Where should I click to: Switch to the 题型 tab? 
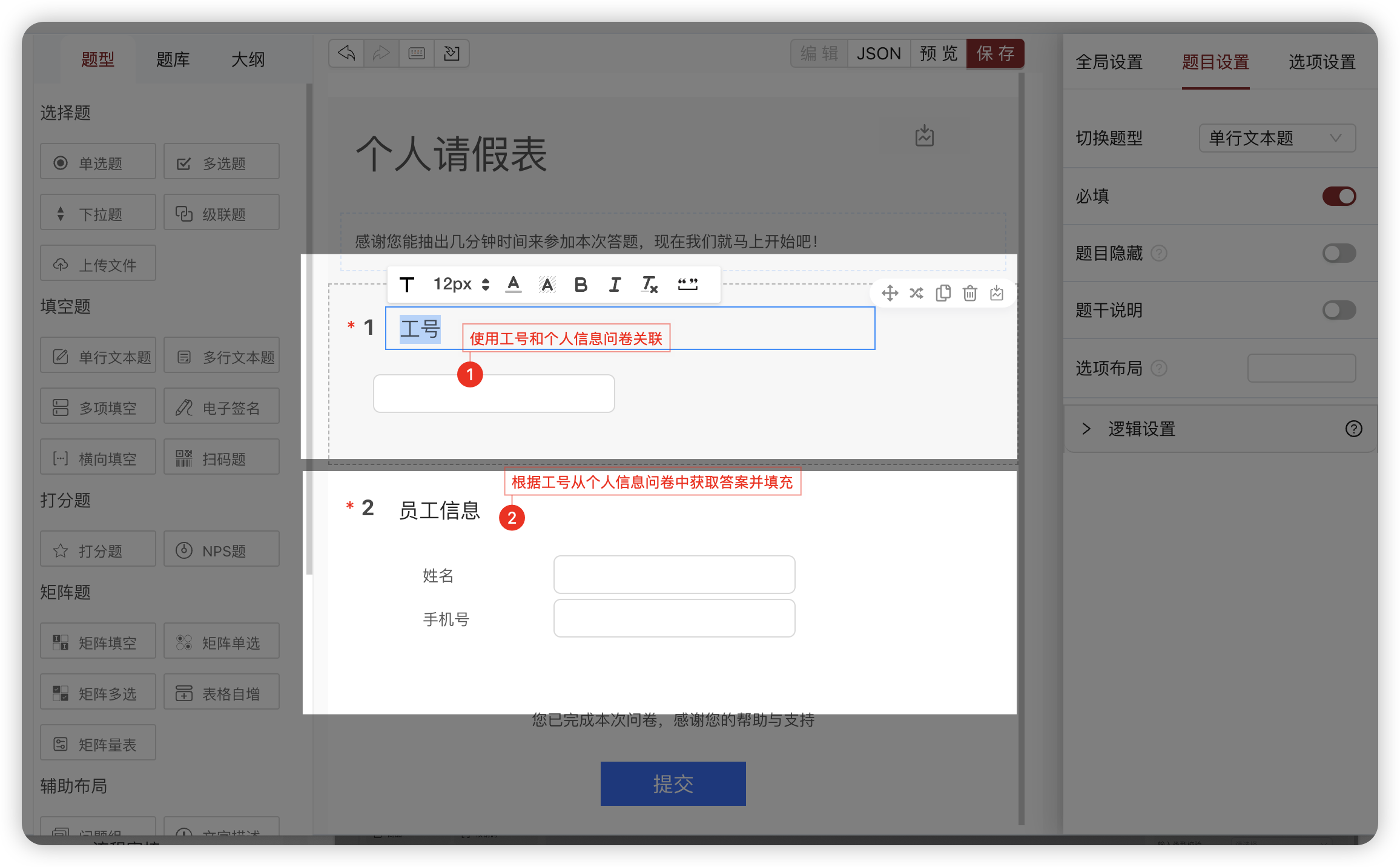[x=98, y=59]
